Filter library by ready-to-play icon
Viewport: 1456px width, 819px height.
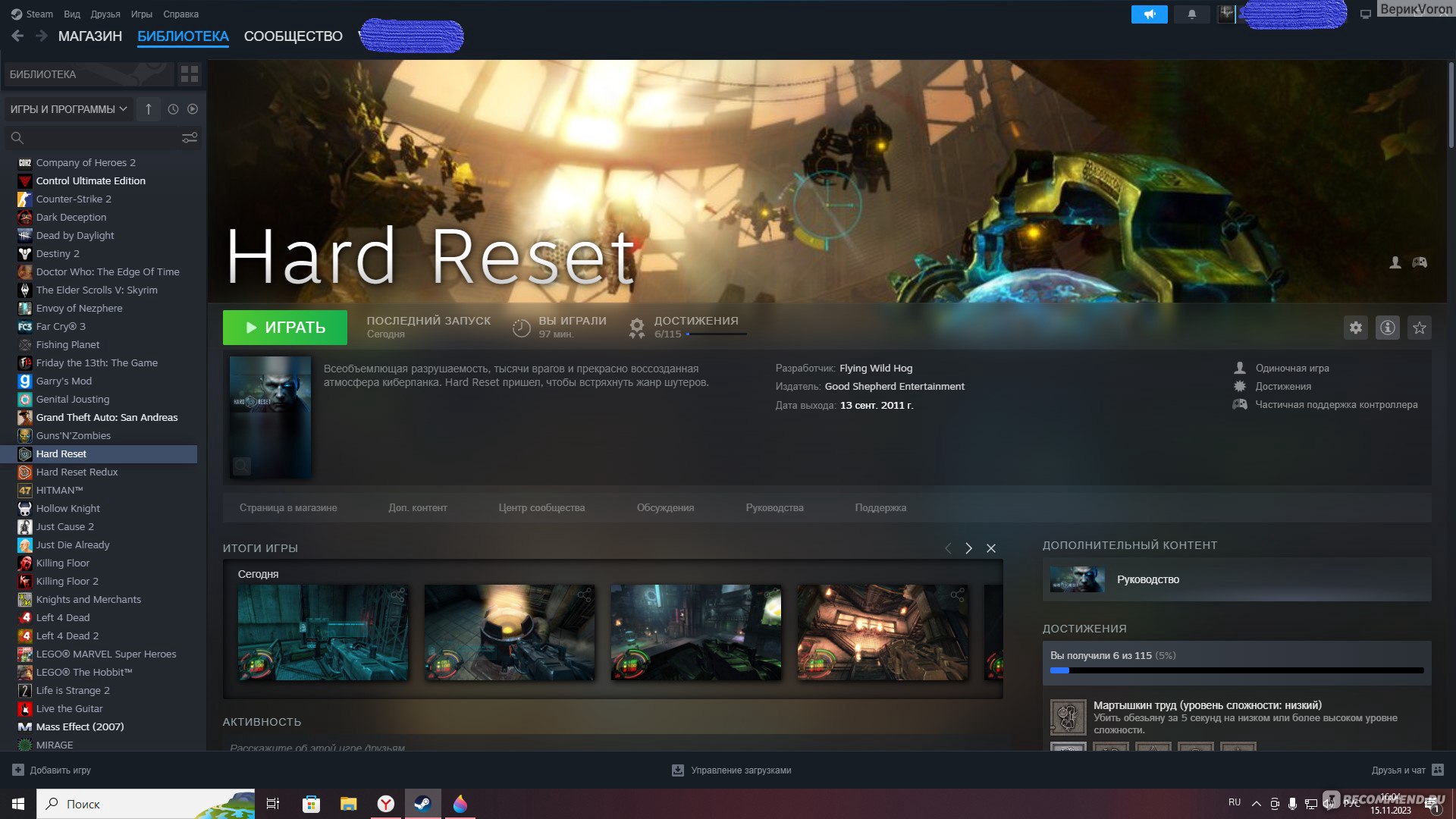pyautogui.click(x=193, y=109)
